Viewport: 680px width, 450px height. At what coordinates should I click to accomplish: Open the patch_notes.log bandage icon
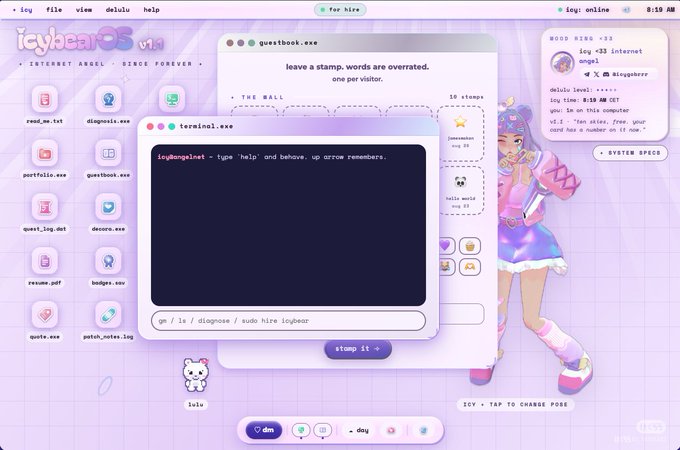pos(108,315)
